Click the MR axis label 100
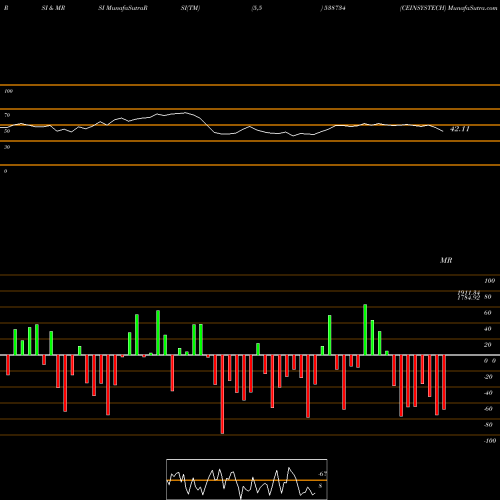 click(x=490, y=281)
